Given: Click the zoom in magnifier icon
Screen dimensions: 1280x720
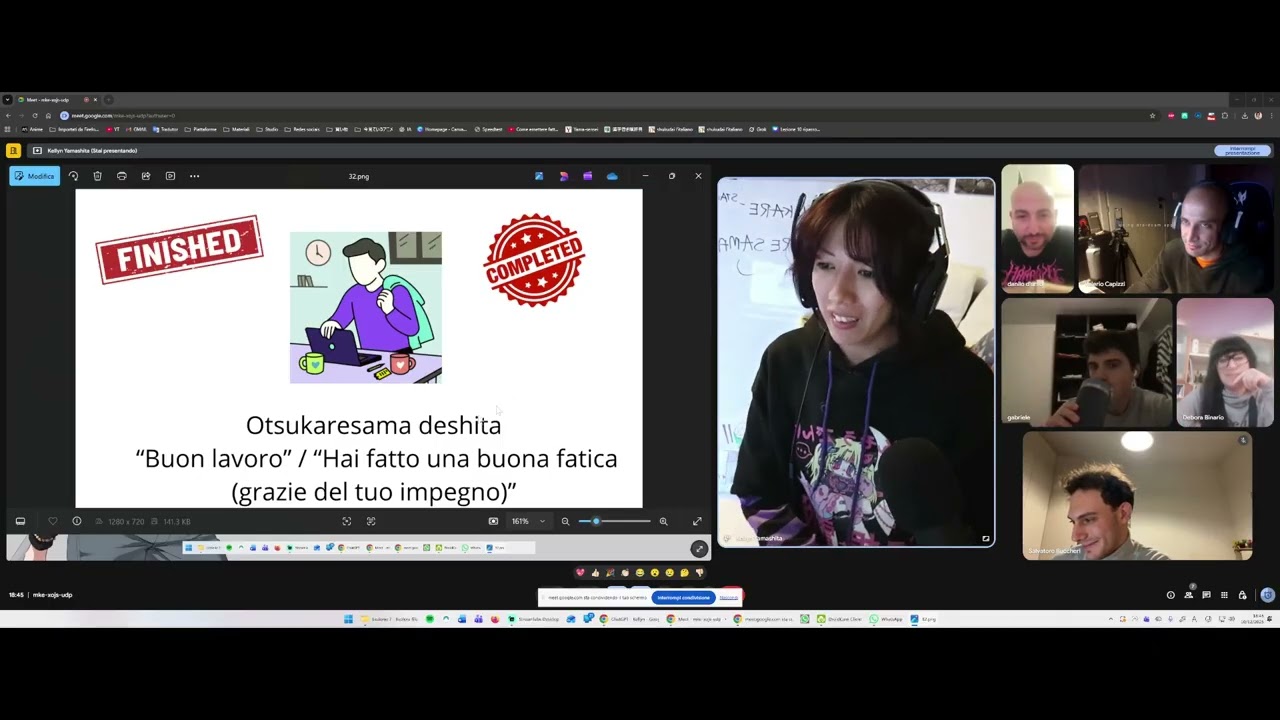Looking at the screenshot, I should [663, 521].
